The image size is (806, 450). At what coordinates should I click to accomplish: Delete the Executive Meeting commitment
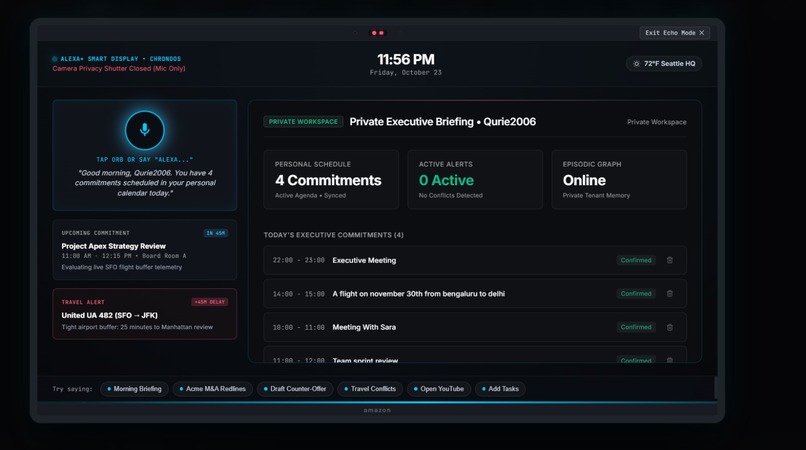[x=670, y=260]
